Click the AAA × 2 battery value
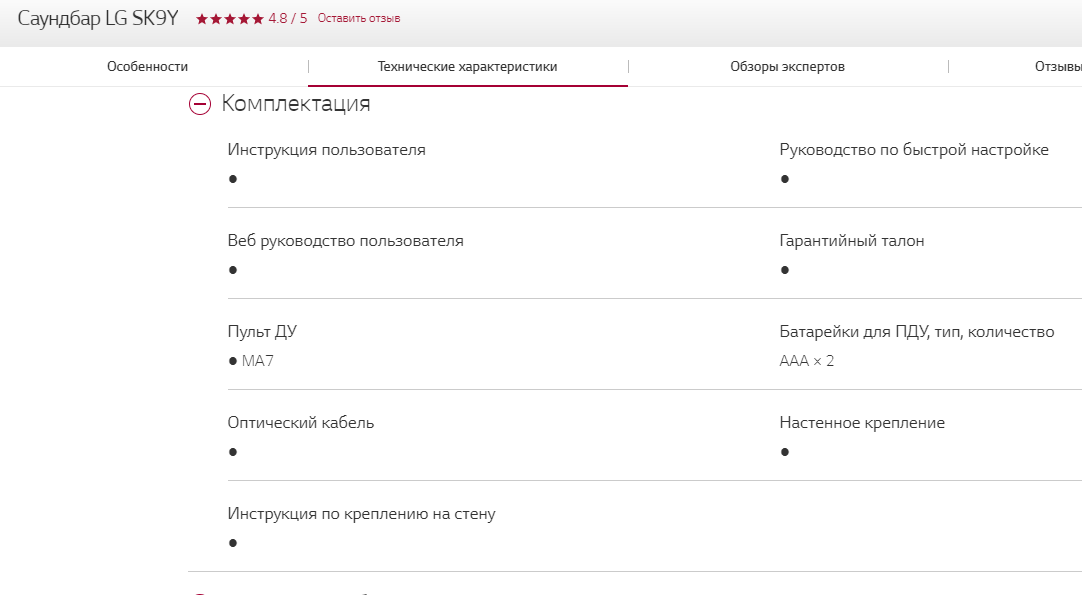1082x595 pixels. [806, 361]
